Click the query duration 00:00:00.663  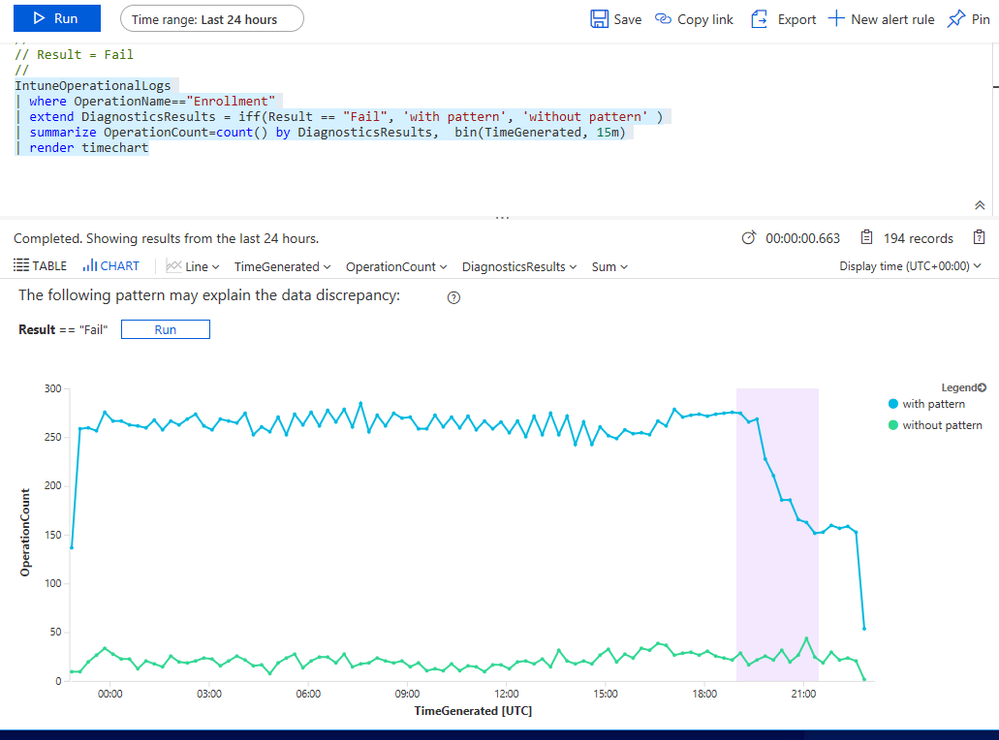[x=803, y=238]
